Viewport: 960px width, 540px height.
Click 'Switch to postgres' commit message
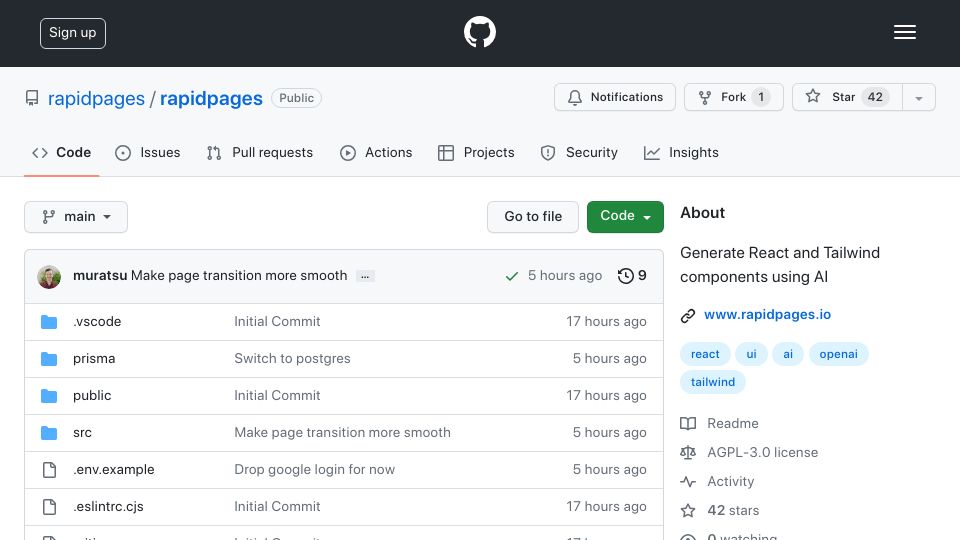(292, 359)
